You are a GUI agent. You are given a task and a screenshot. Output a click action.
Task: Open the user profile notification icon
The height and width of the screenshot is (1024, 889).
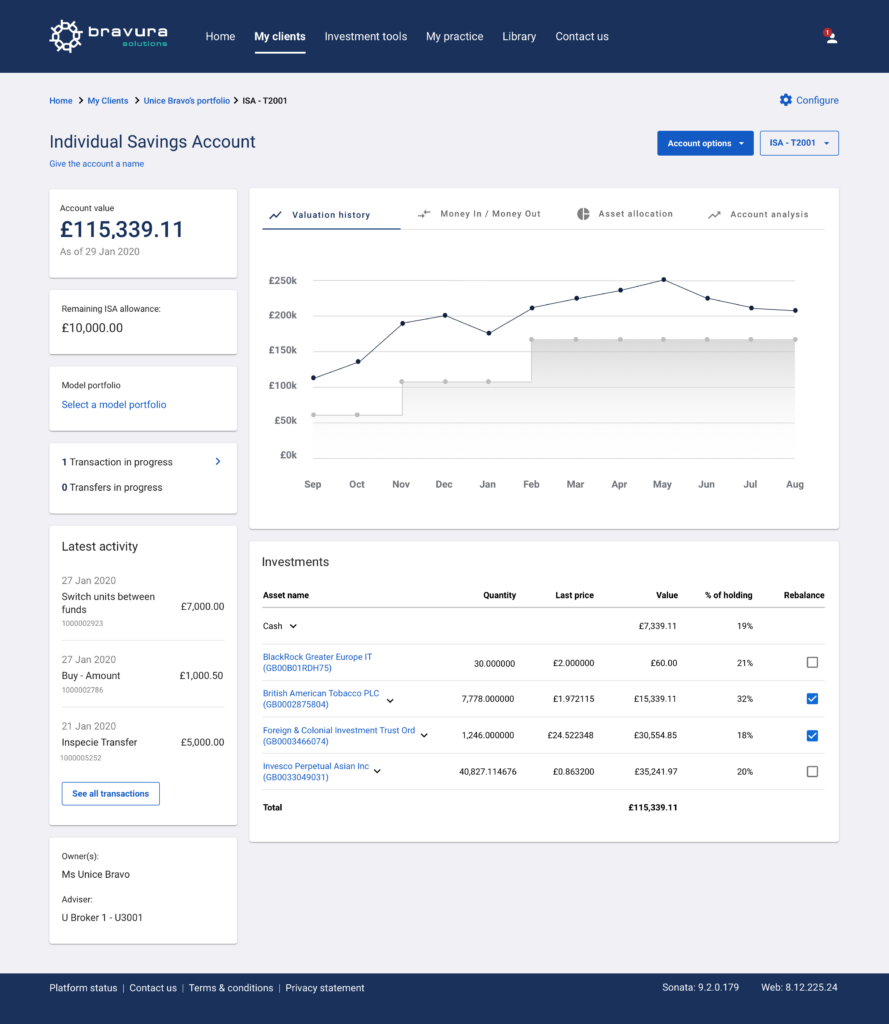pyautogui.click(x=830, y=37)
